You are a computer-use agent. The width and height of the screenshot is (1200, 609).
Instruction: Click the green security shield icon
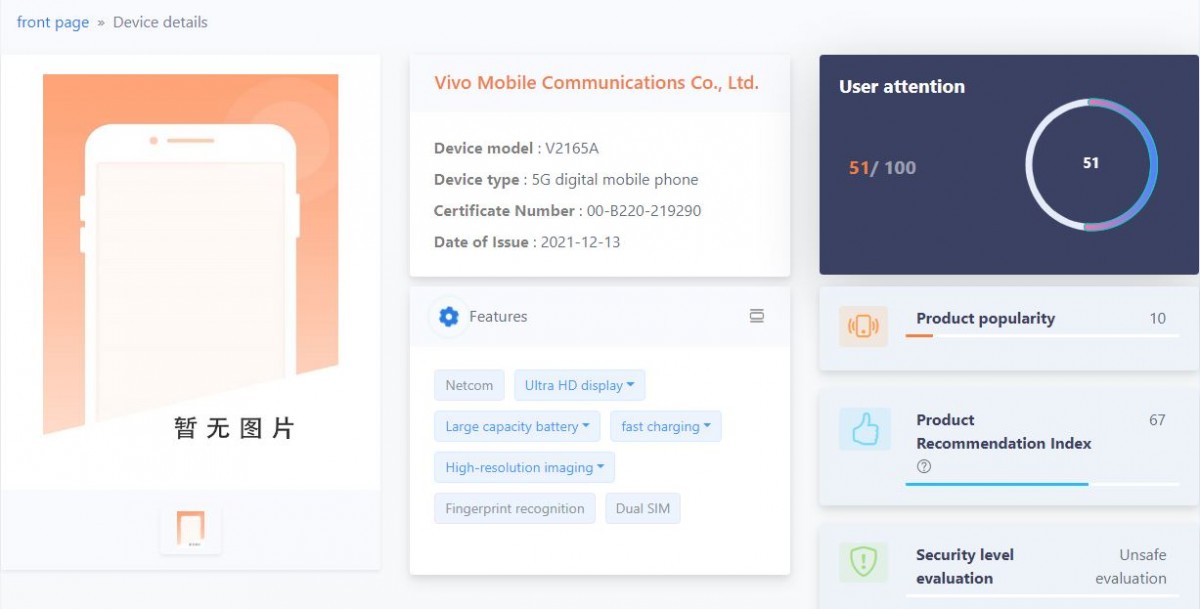[863, 562]
